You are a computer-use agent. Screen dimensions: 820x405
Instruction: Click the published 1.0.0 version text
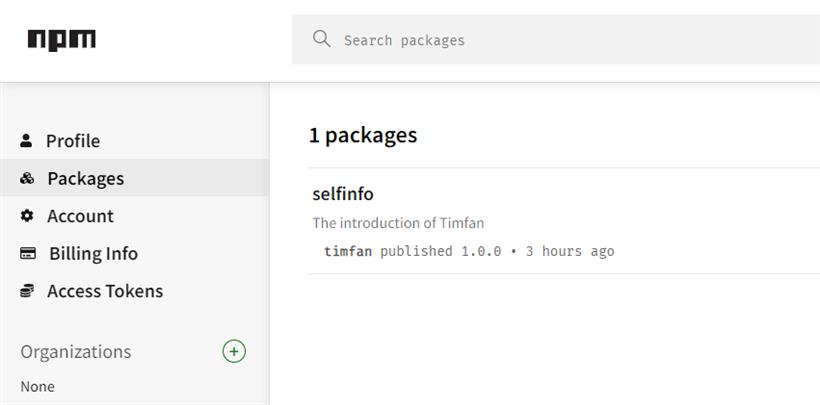coord(441,251)
